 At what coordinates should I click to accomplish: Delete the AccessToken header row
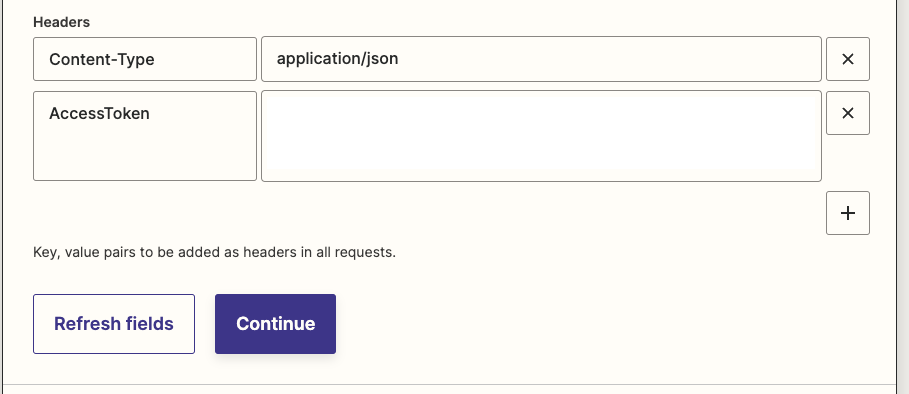pos(848,113)
